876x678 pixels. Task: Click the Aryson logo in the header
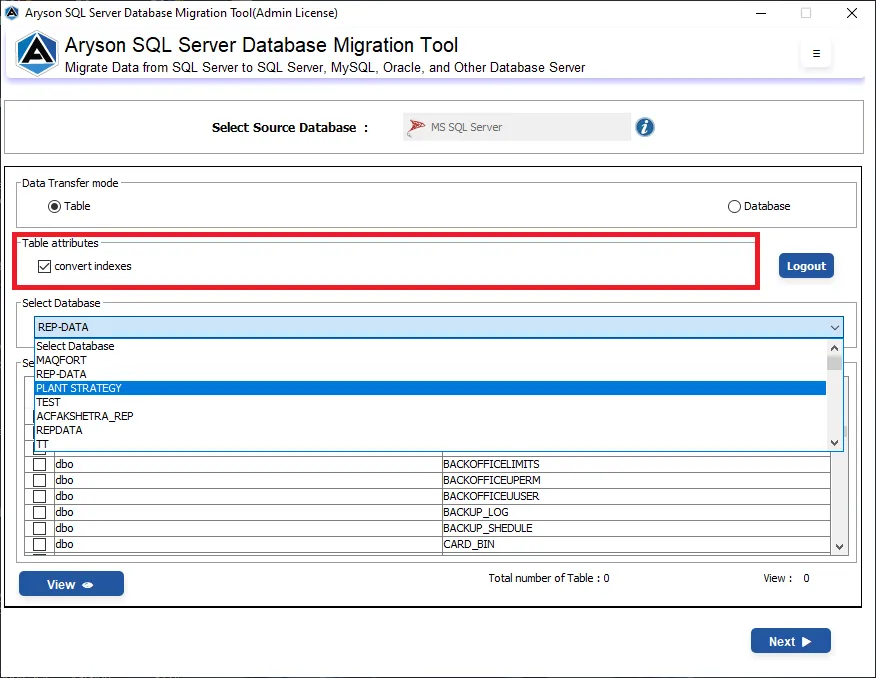pos(36,54)
